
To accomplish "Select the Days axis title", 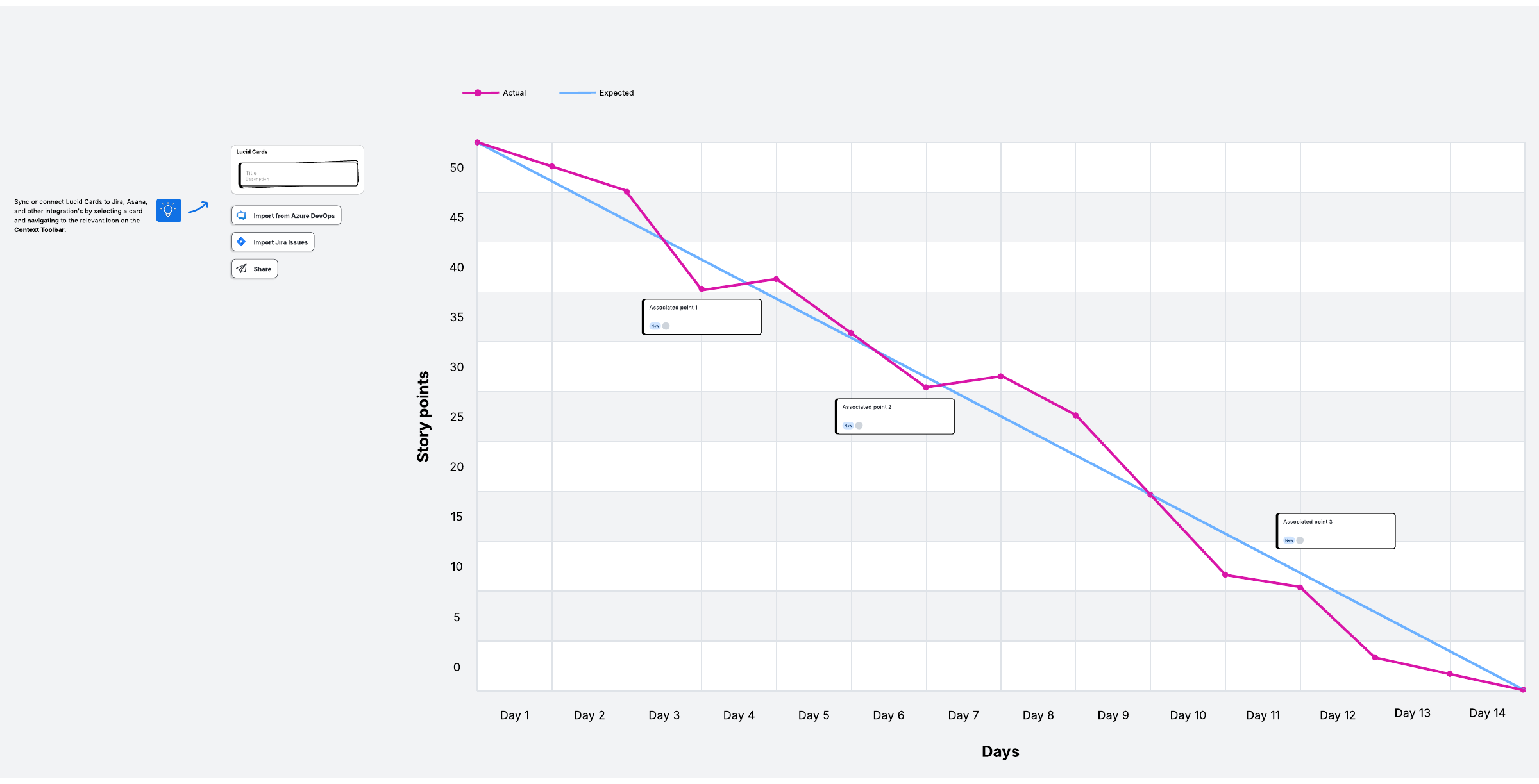I will click(x=1000, y=751).
